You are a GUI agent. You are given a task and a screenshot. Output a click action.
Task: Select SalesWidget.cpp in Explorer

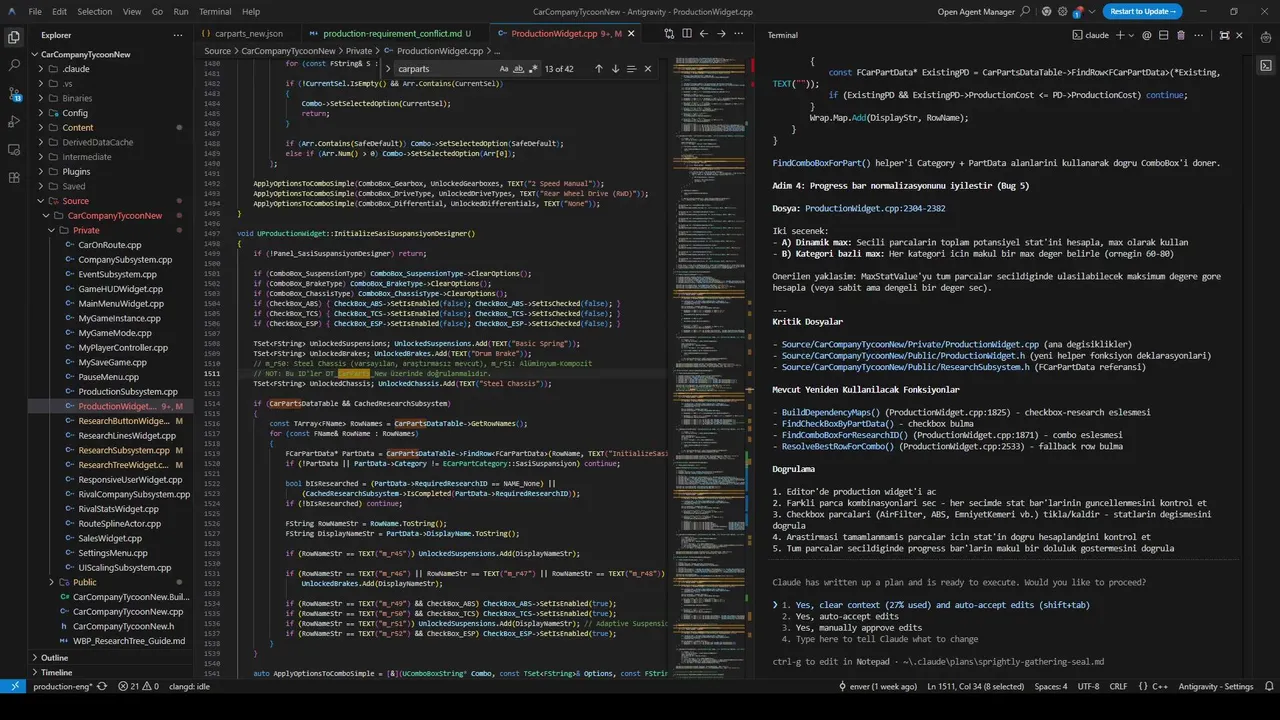(110, 538)
